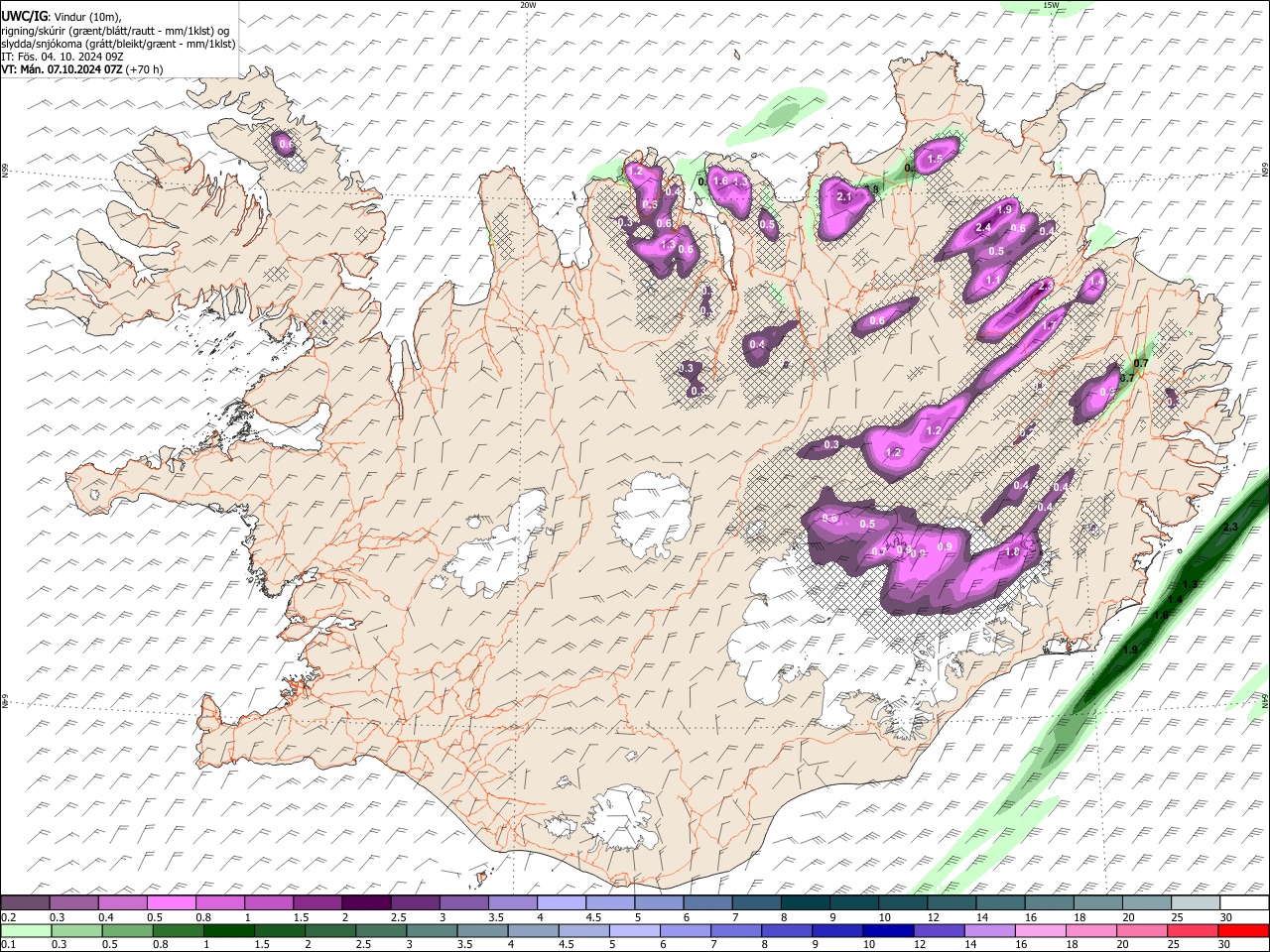
Task: Click the '2.4' snowfall value on map
Action: [984, 228]
